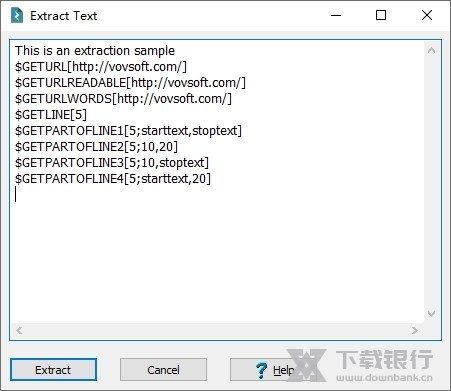Minimize the Extract Text window
This screenshot has width=451, height=391.
(336, 15)
